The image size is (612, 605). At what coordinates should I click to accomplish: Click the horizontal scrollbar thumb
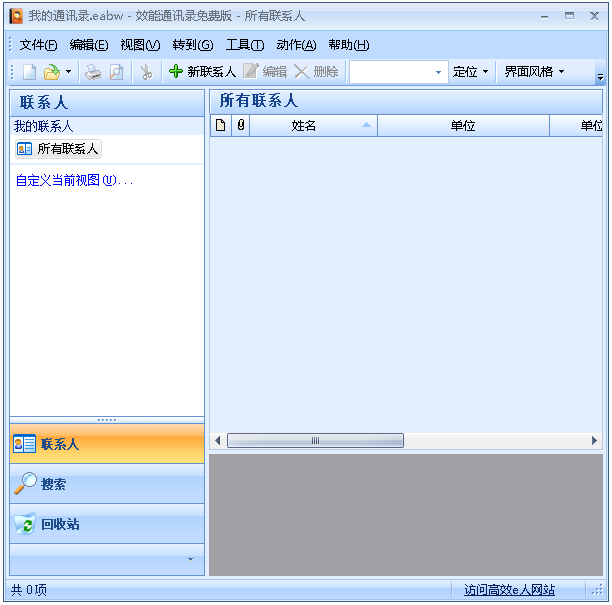pyautogui.click(x=315, y=441)
